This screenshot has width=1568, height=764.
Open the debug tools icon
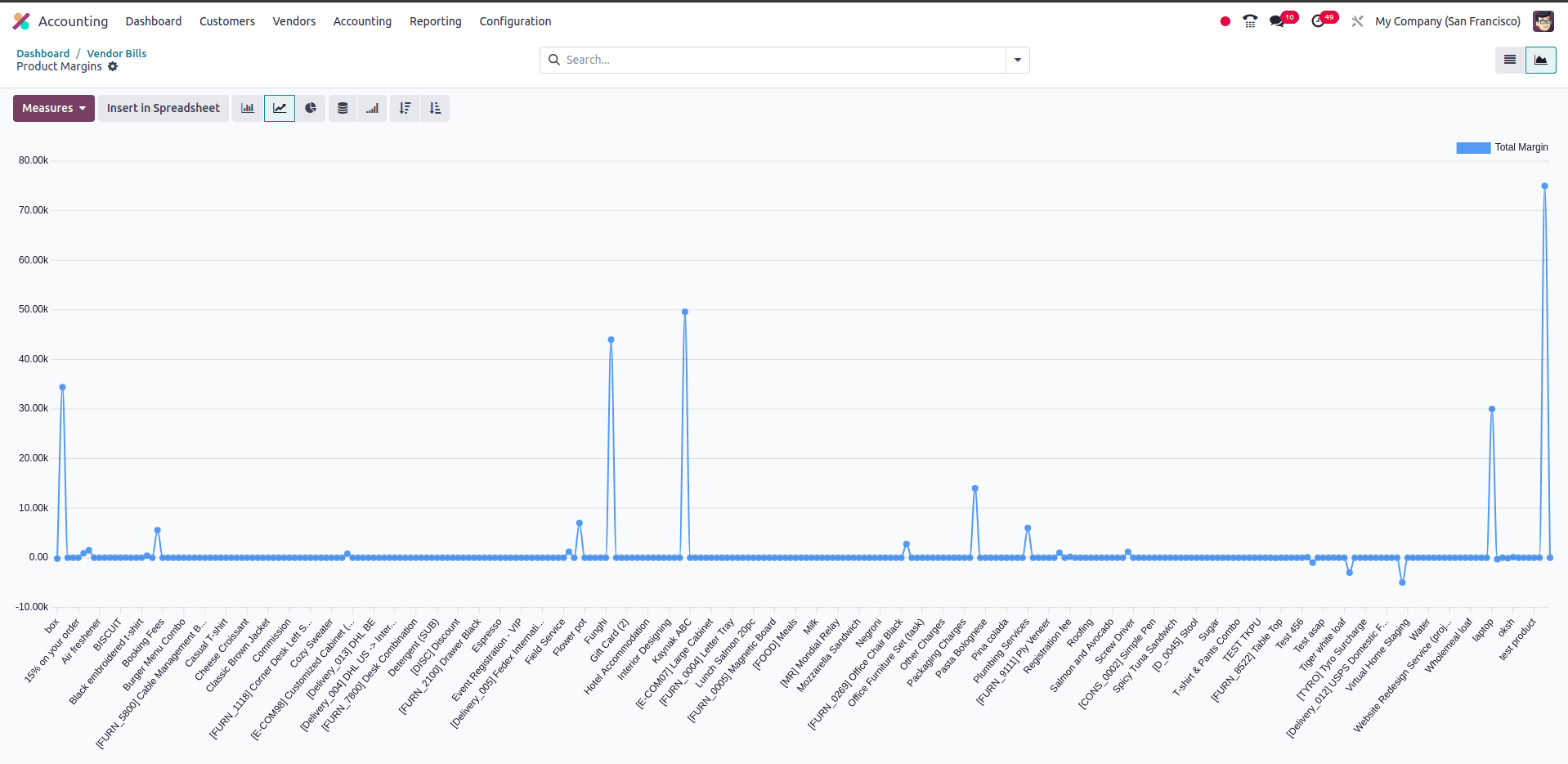pyautogui.click(x=1357, y=21)
